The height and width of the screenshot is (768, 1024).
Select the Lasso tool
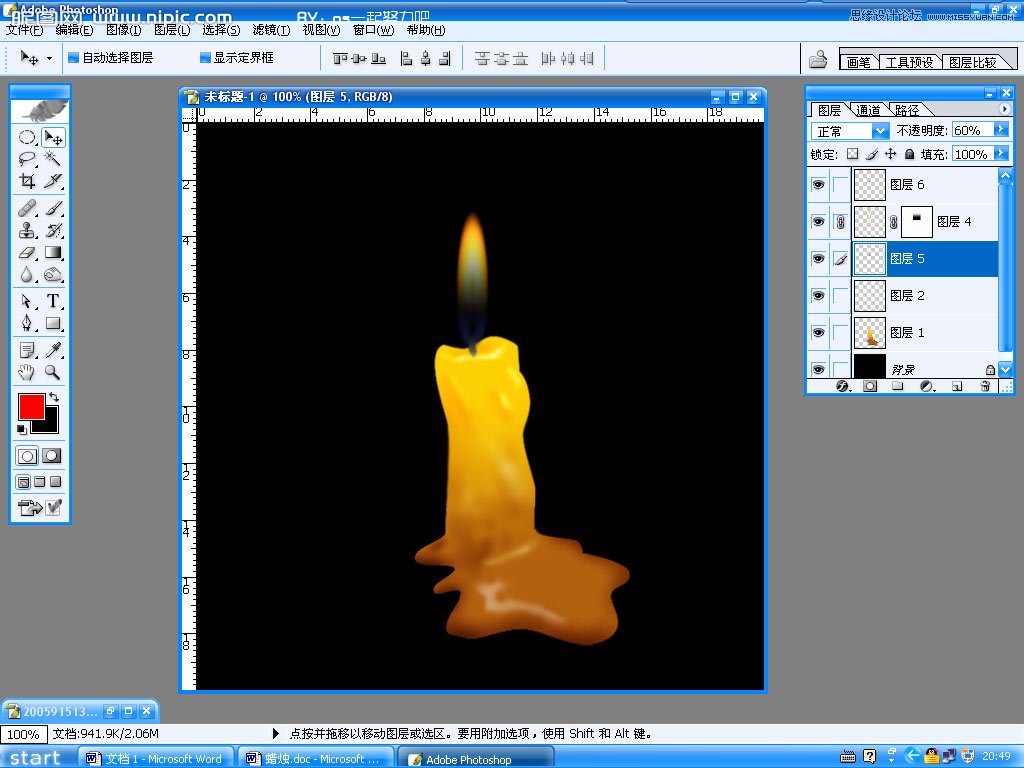point(27,159)
